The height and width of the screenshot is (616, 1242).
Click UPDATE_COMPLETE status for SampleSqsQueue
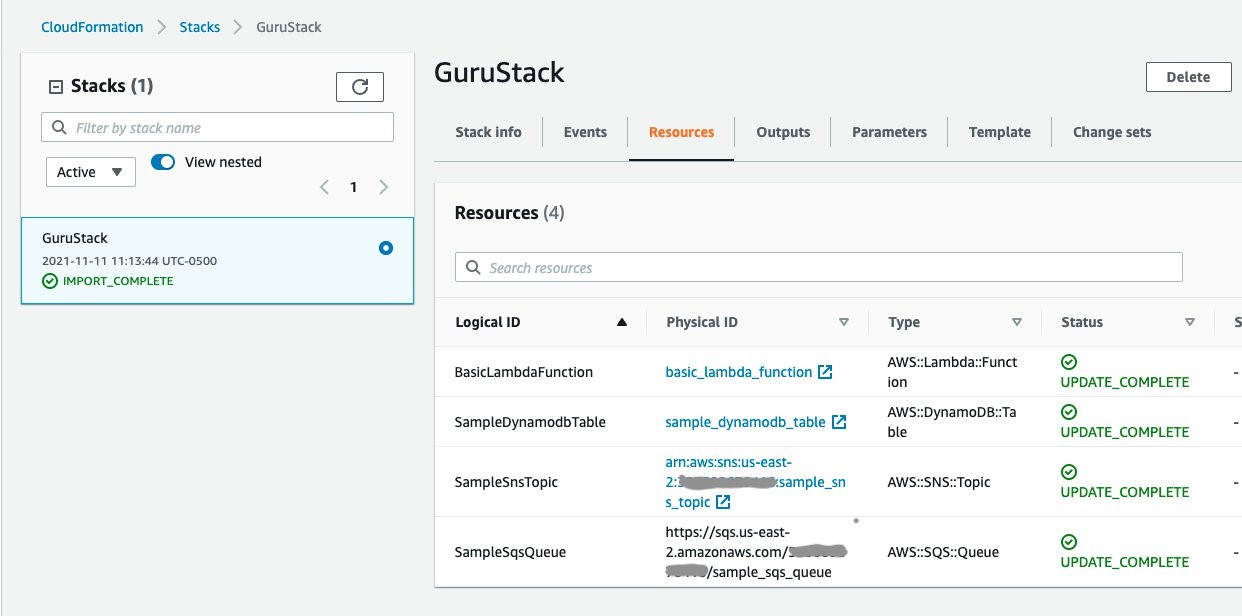[x=1125, y=562]
